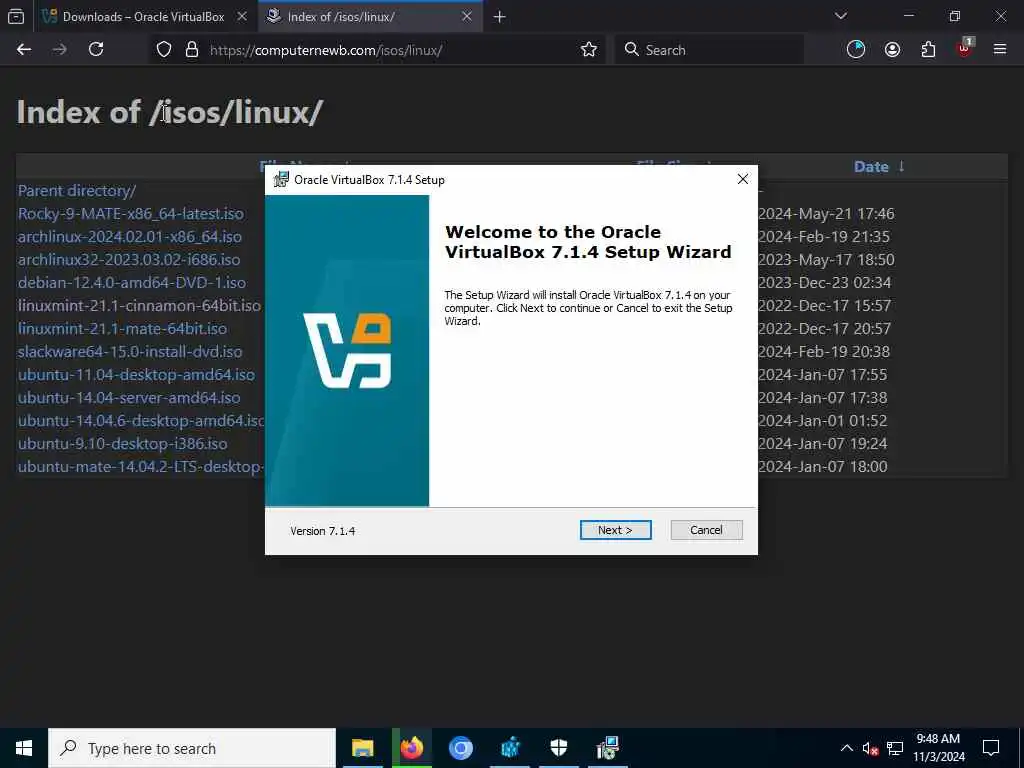Open Parent directory/ link

(77, 191)
